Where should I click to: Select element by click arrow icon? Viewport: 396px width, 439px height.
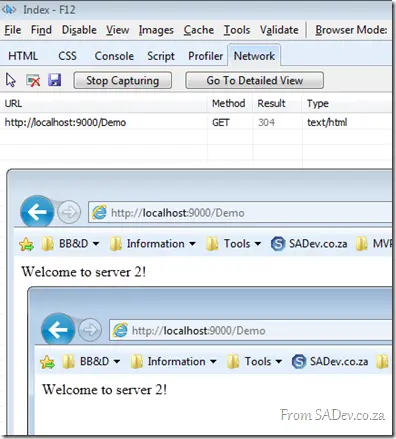tap(11, 80)
